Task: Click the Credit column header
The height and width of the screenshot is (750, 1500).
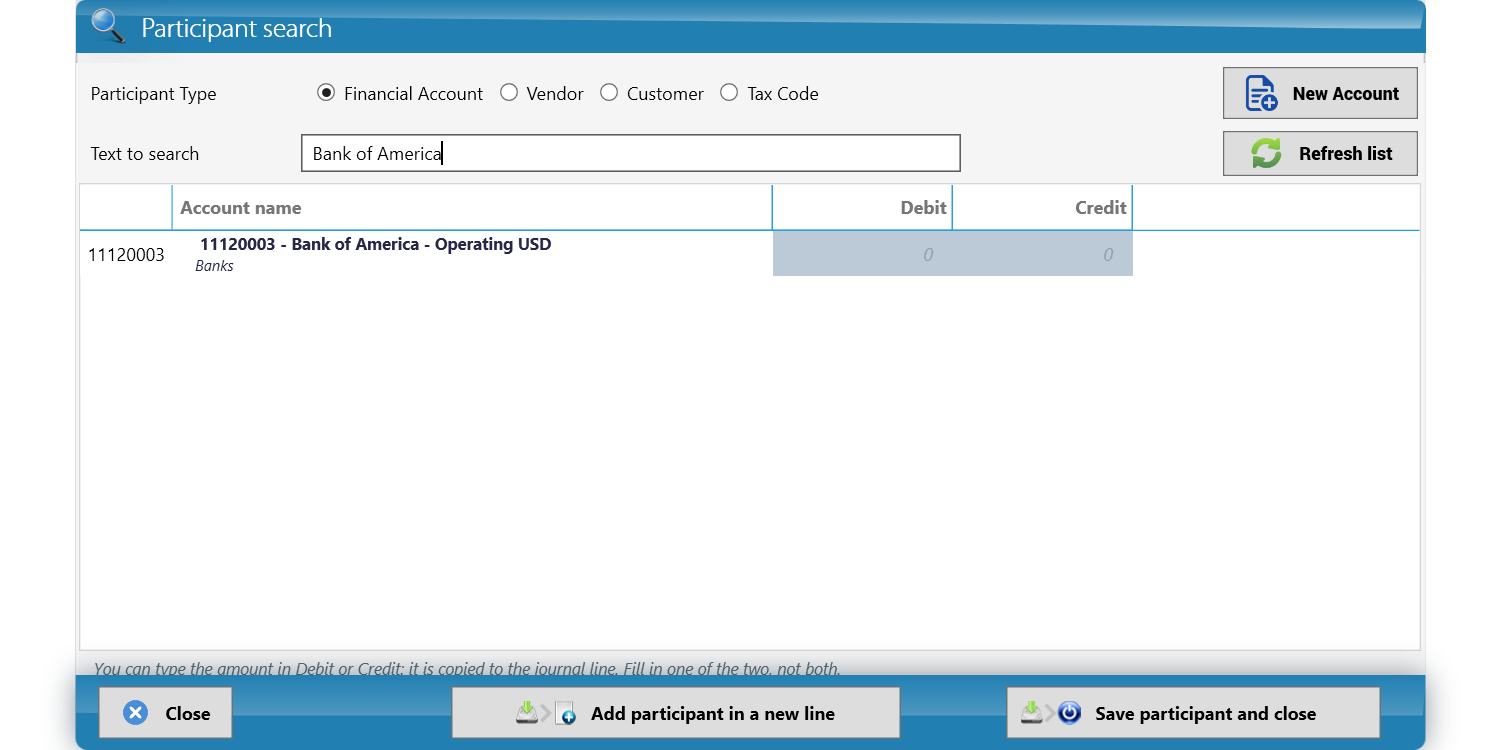Action: [x=1043, y=208]
